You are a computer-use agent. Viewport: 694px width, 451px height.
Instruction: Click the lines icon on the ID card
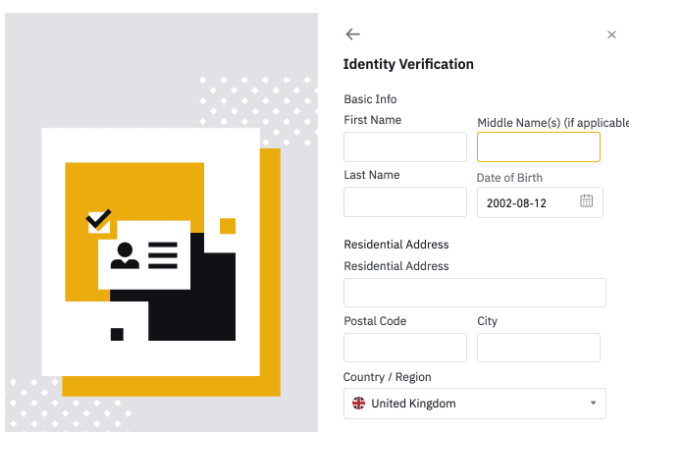pos(163,255)
